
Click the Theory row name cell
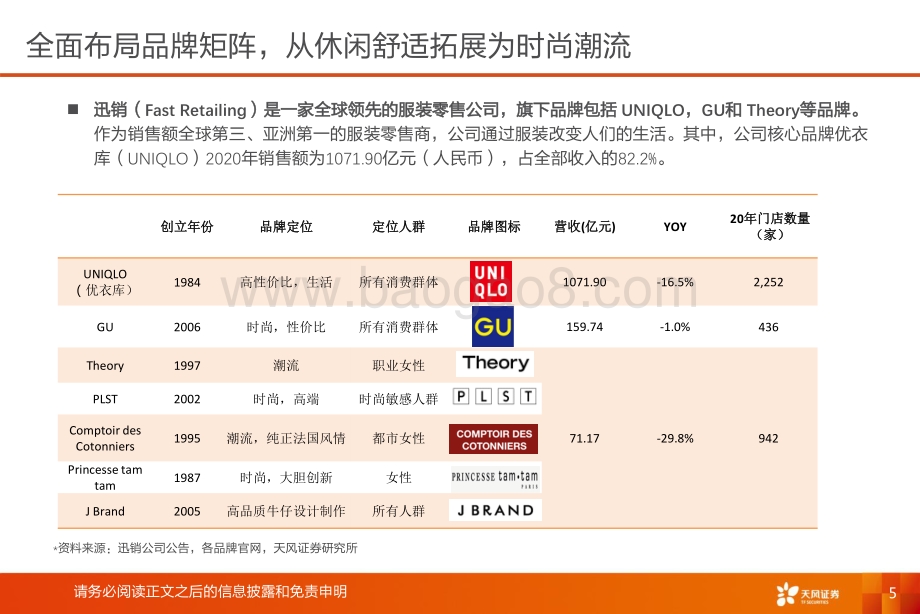click(x=105, y=366)
